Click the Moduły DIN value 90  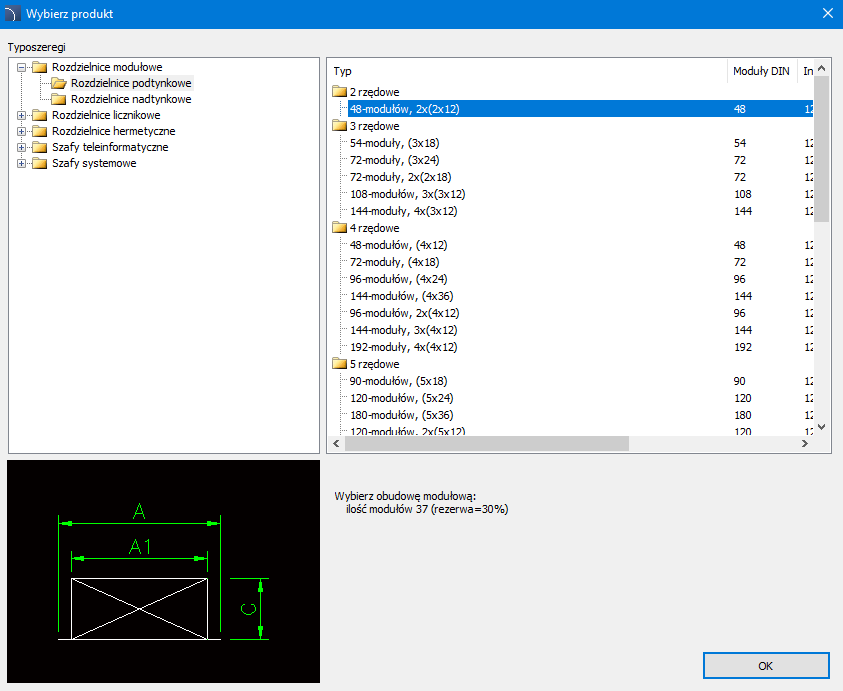[740, 381]
